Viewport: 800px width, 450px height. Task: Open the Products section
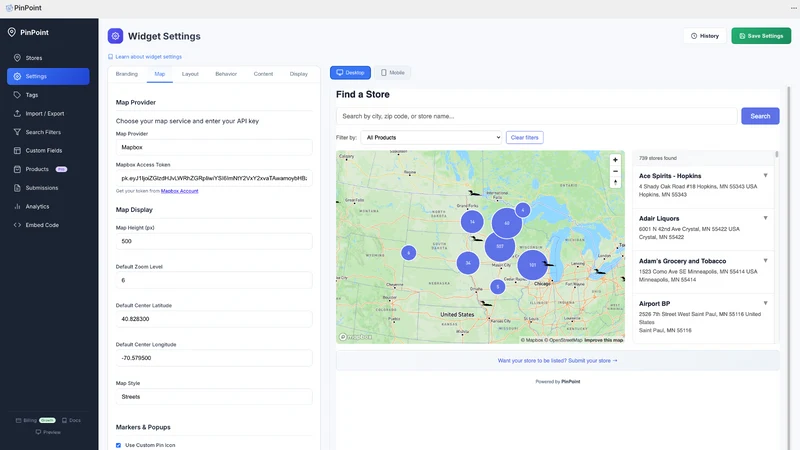click(x=48, y=169)
